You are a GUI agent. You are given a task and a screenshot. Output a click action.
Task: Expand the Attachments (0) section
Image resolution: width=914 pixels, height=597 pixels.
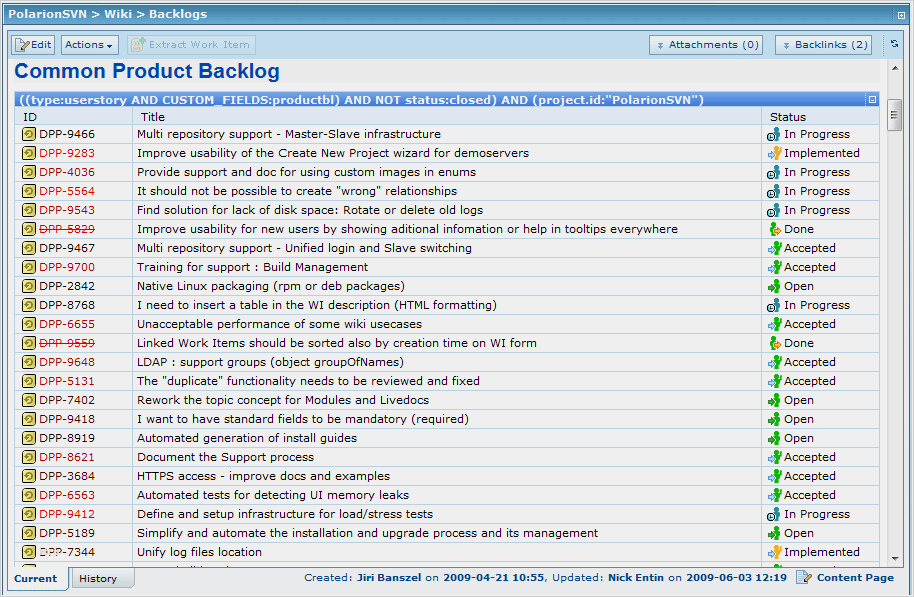coord(706,45)
